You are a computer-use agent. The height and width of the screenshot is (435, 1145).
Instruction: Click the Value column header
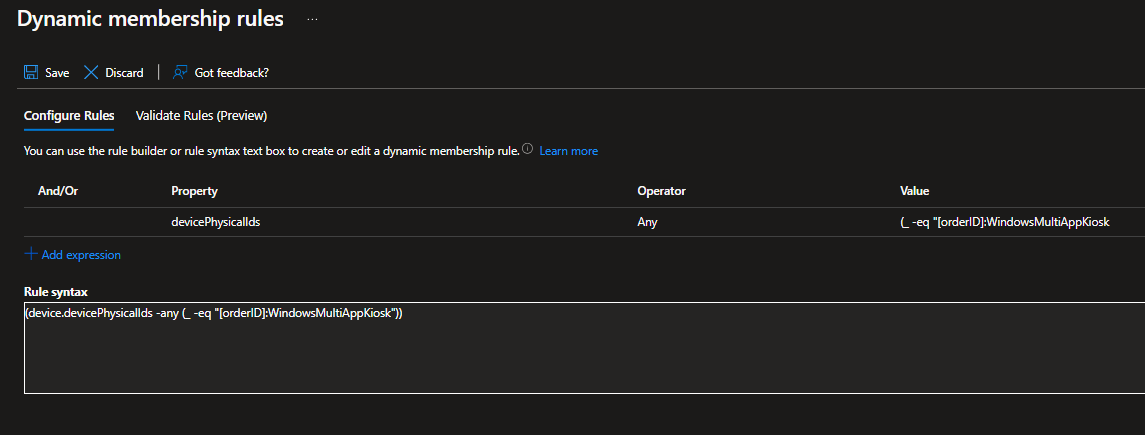point(914,191)
